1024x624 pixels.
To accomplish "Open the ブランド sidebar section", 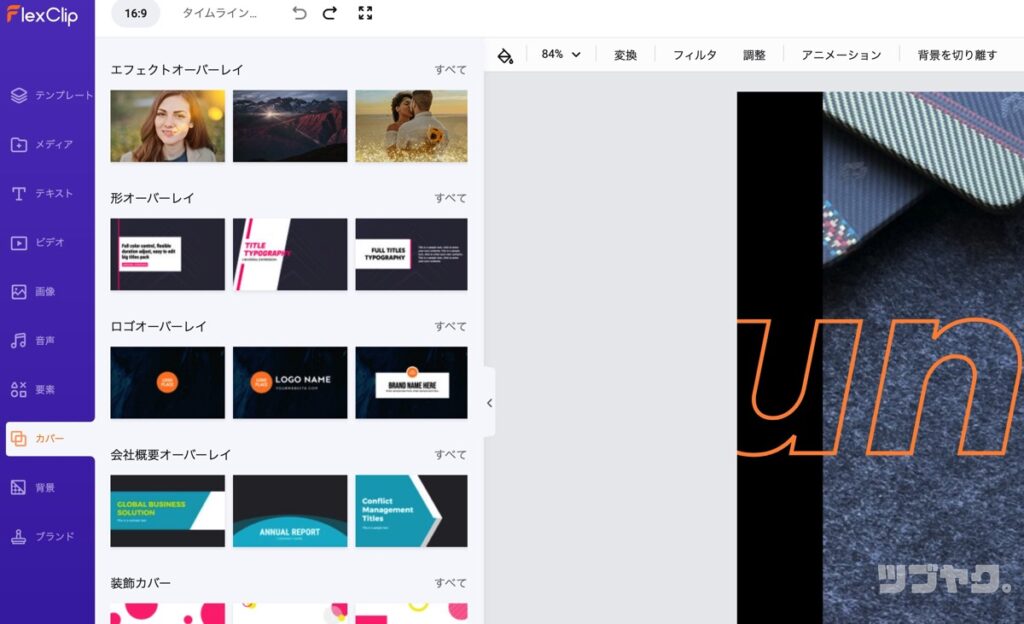I will click(x=43, y=537).
